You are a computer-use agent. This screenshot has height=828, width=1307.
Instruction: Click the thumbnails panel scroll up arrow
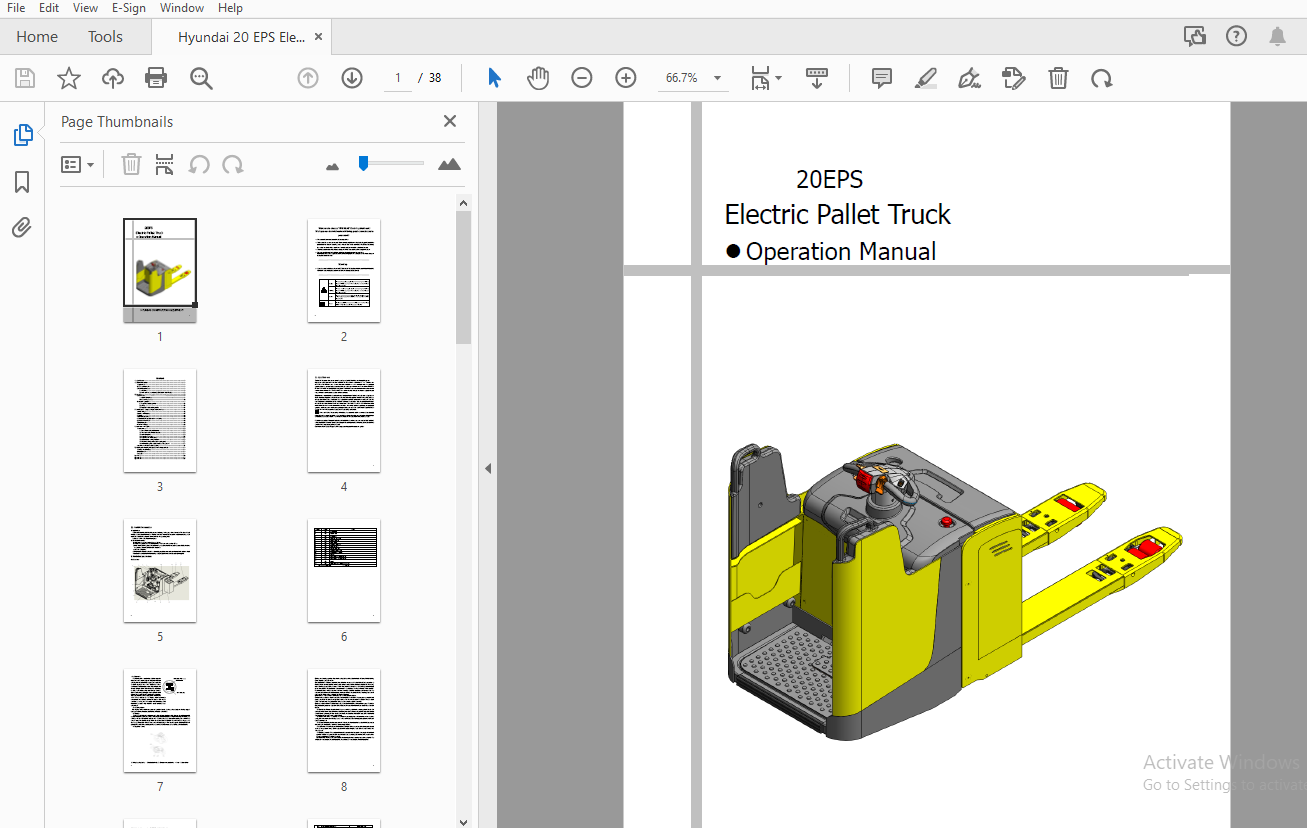tap(463, 203)
